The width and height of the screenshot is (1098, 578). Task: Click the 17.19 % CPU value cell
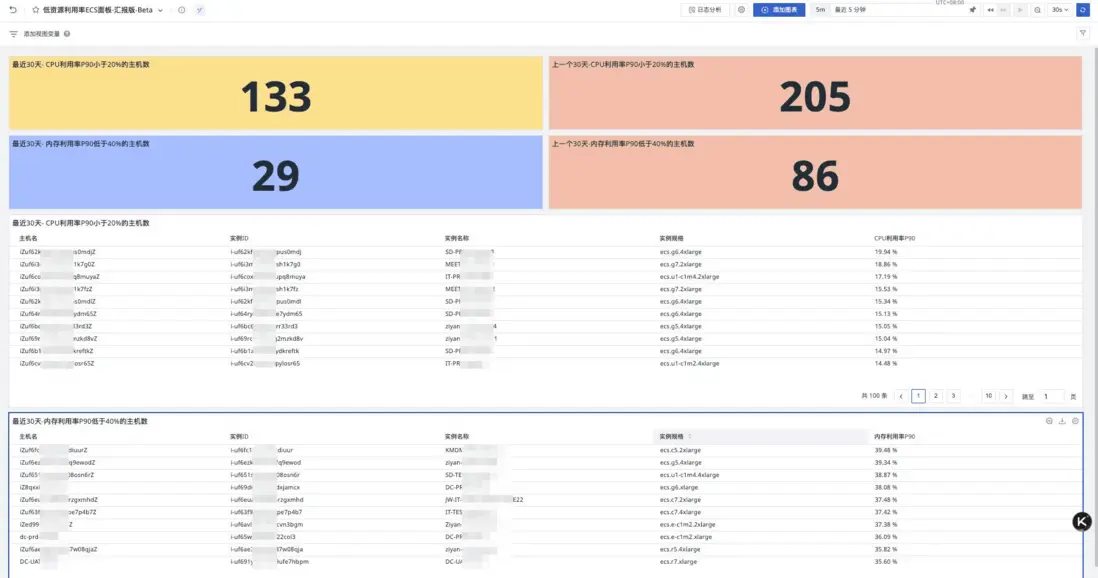coord(886,277)
